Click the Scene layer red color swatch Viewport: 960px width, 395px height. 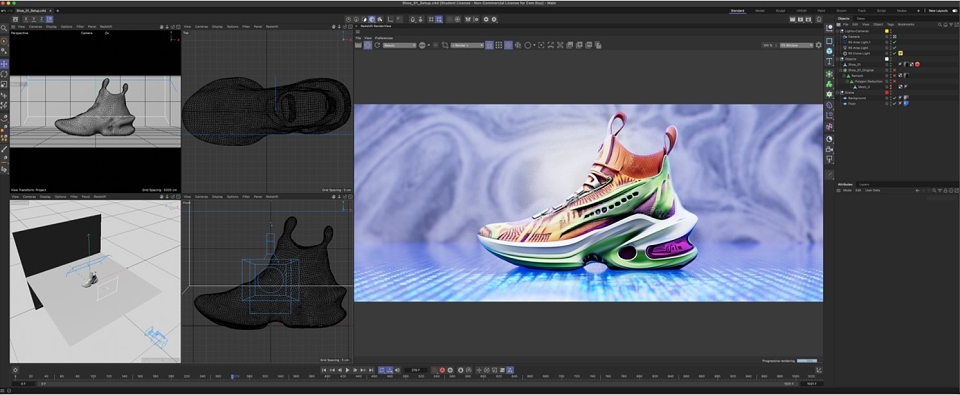coord(887,92)
